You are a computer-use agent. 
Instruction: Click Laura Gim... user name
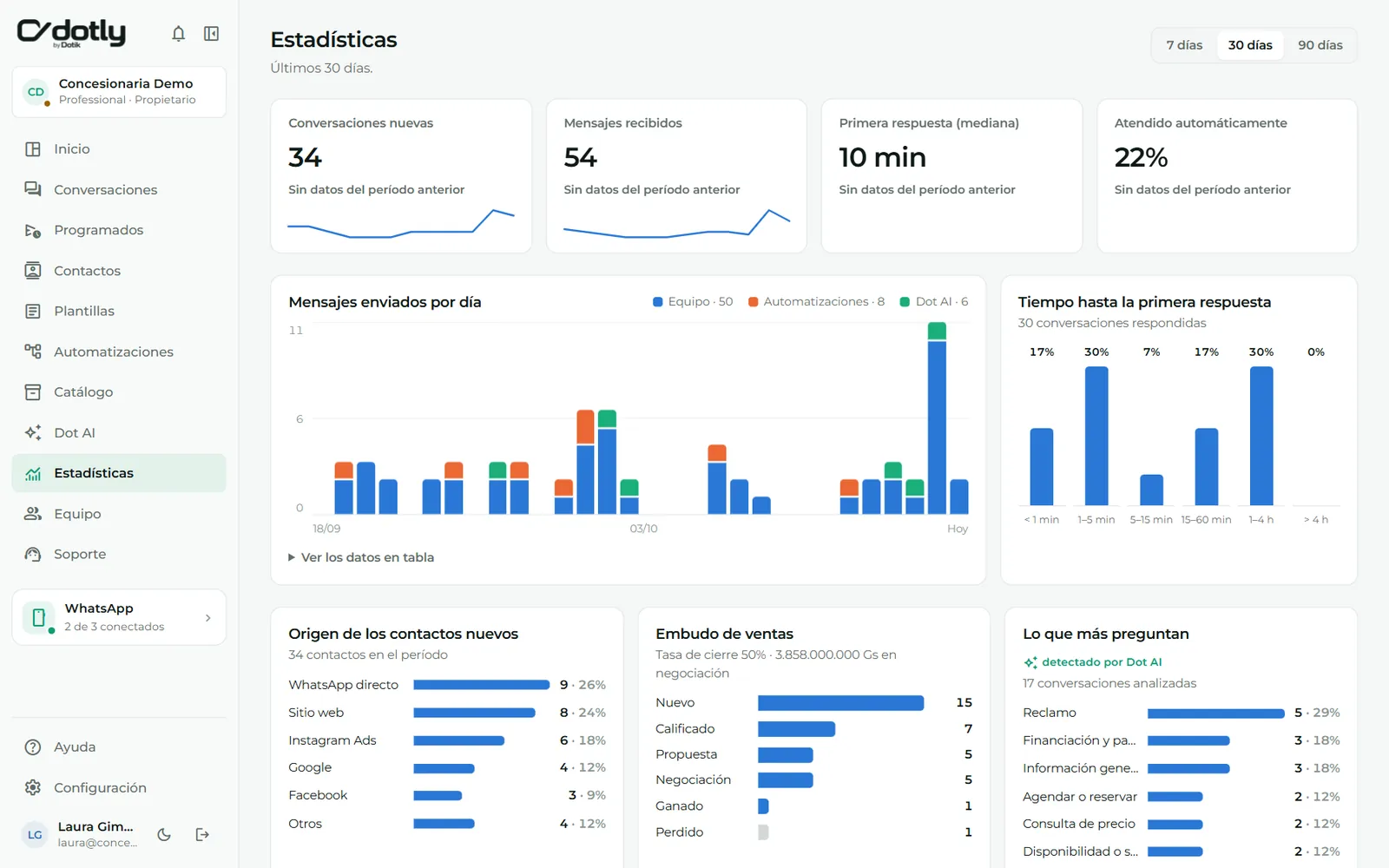pyautogui.click(x=95, y=827)
